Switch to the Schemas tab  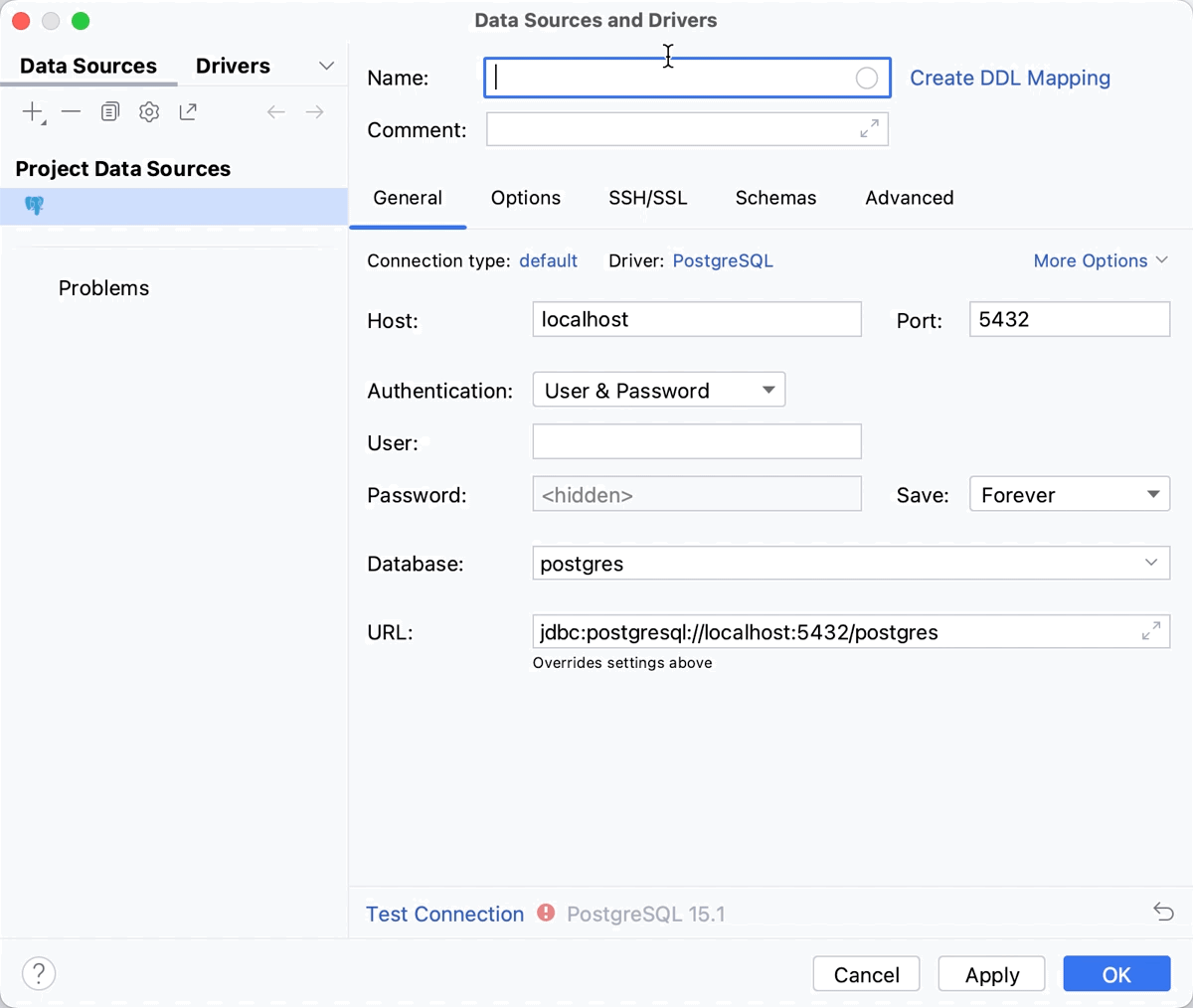[776, 198]
